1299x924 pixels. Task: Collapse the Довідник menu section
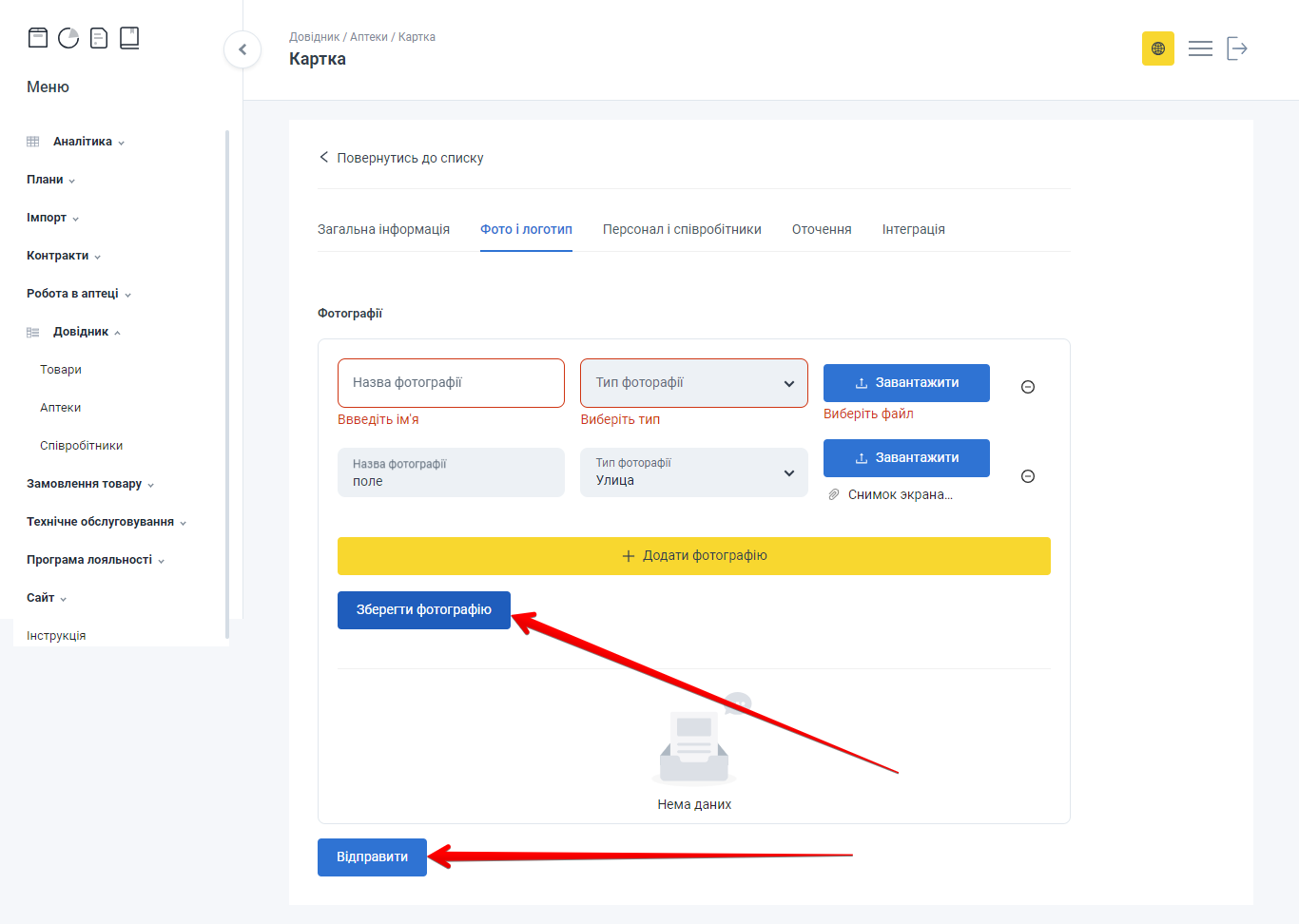(81, 332)
